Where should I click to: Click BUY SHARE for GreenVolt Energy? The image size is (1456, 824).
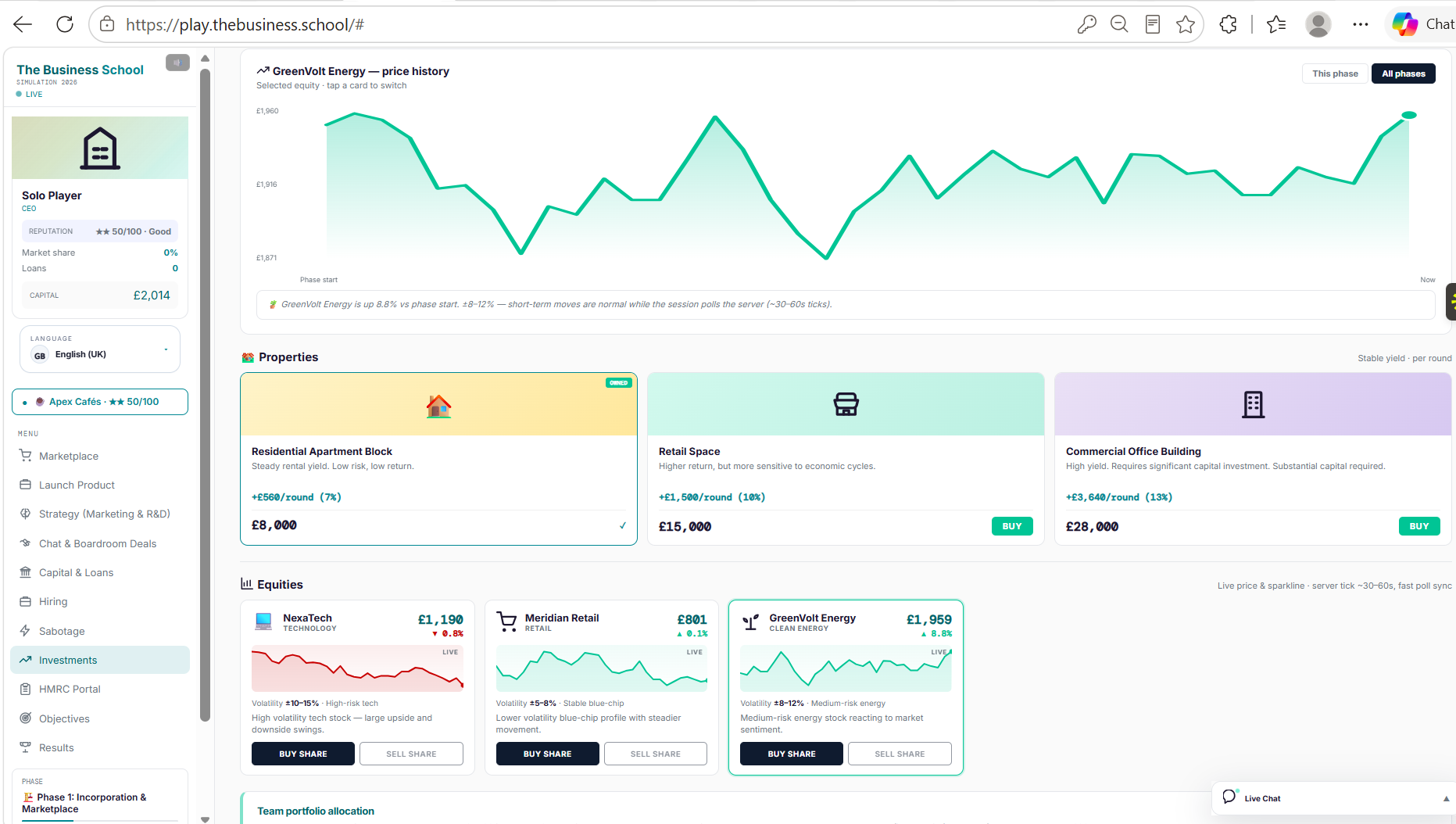coord(792,754)
